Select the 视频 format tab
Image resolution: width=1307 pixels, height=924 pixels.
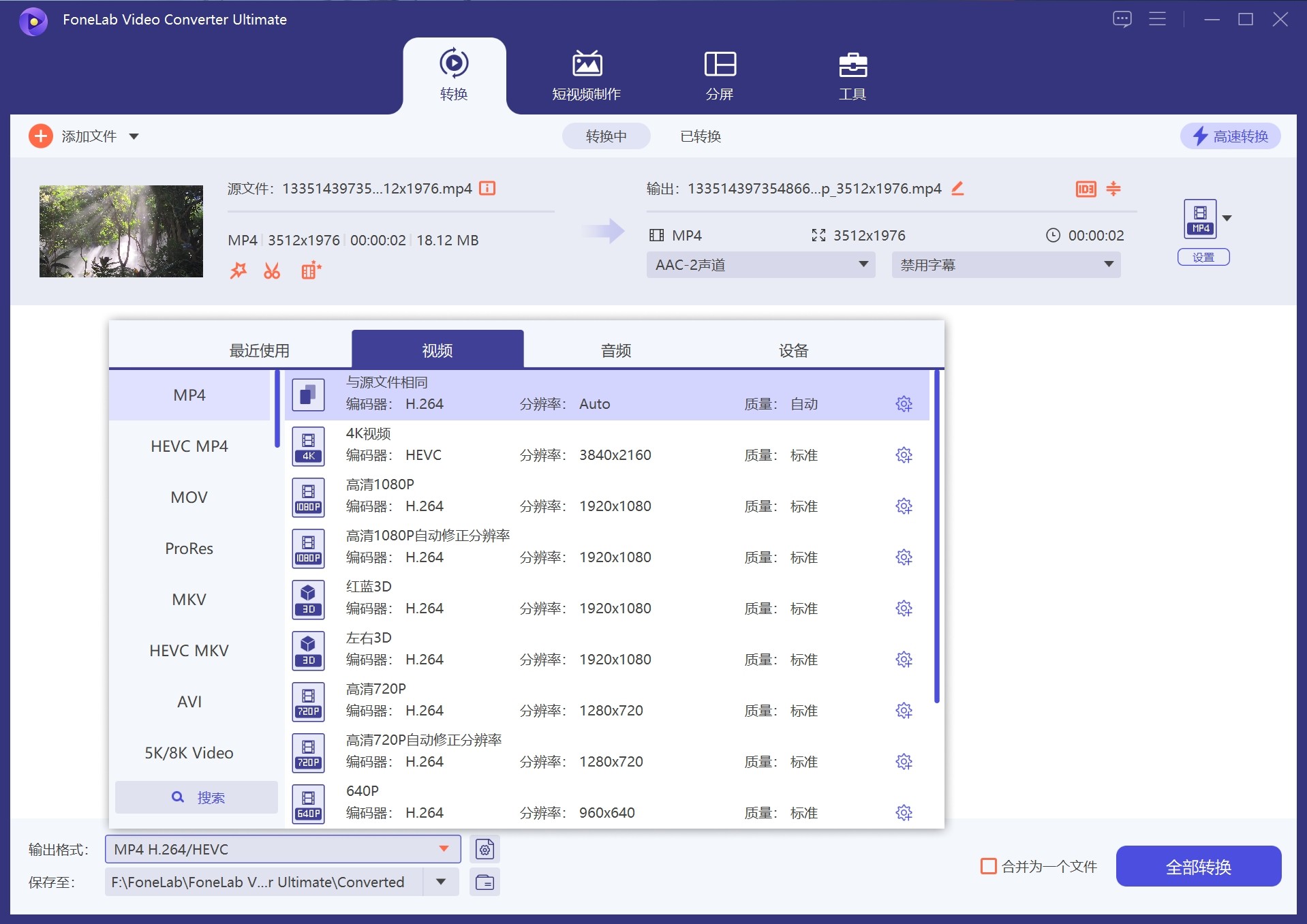click(437, 350)
